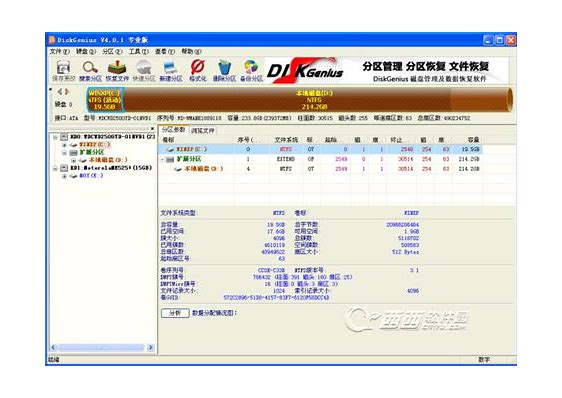Click the extended partition (扩展分区) icon in tree
The height and width of the screenshot is (398, 562).
pos(73,152)
